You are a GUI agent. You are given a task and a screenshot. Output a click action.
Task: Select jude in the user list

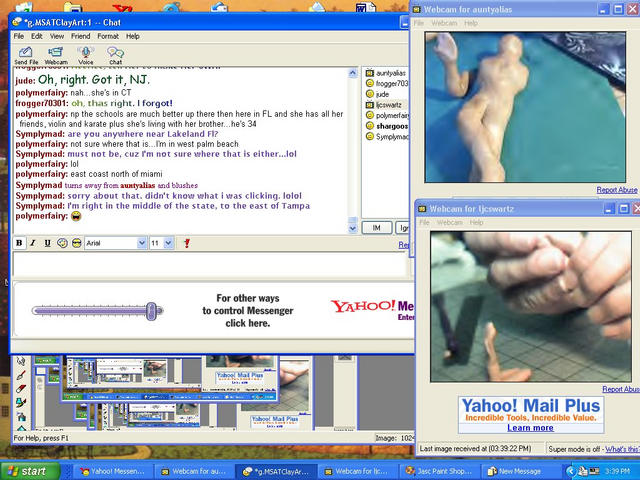378,94
